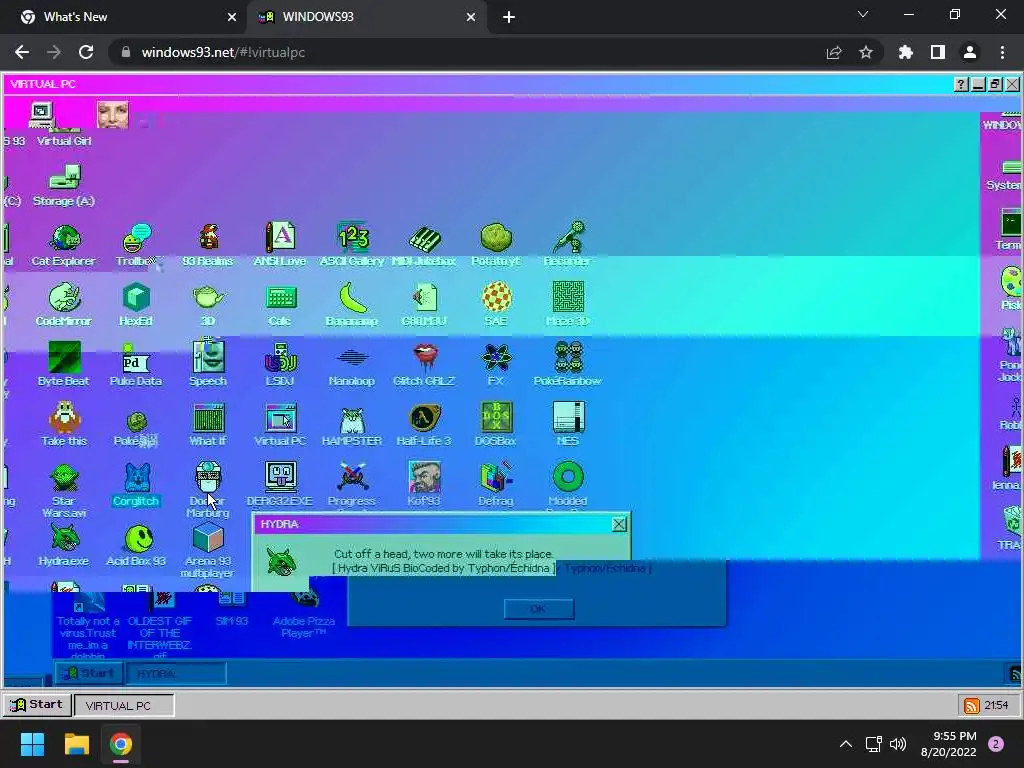The height and width of the screenshot is (768, 1024).
Task: Open the Calc calculator icon
Action: point(280,304)
